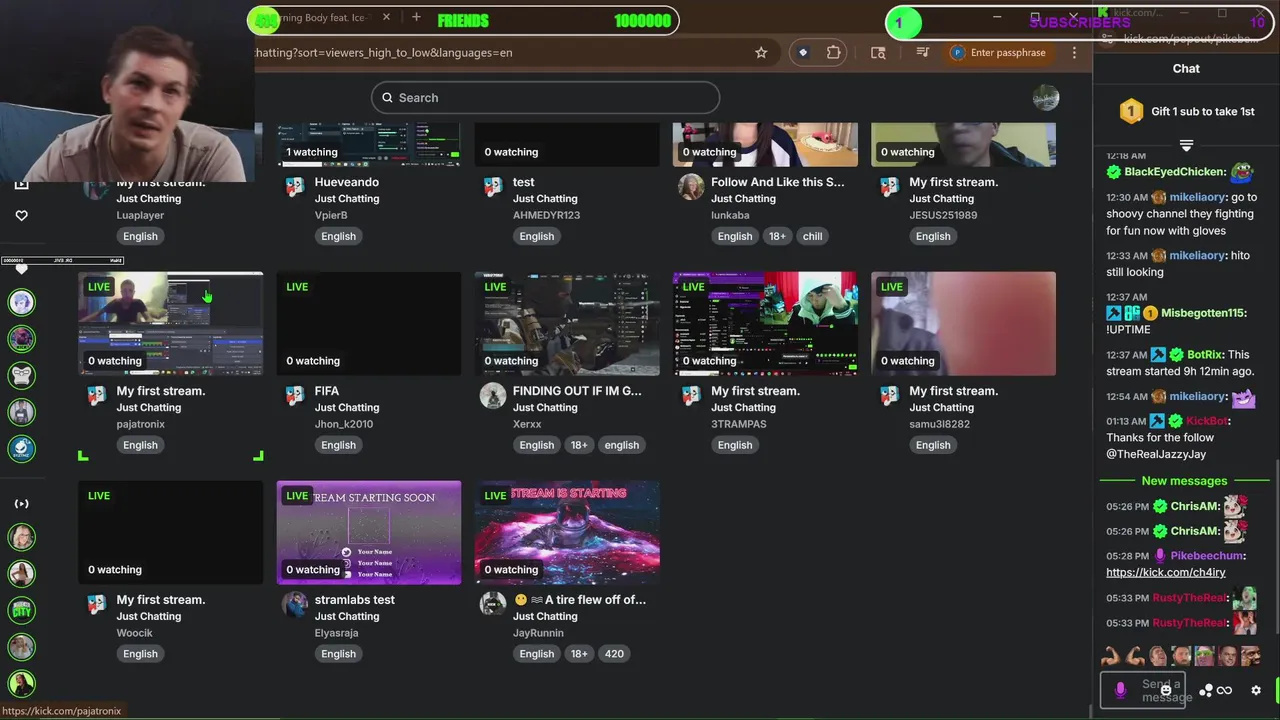Open the Chrome three-dot menu
The image size is (1280, 720).
point(1074,53)
